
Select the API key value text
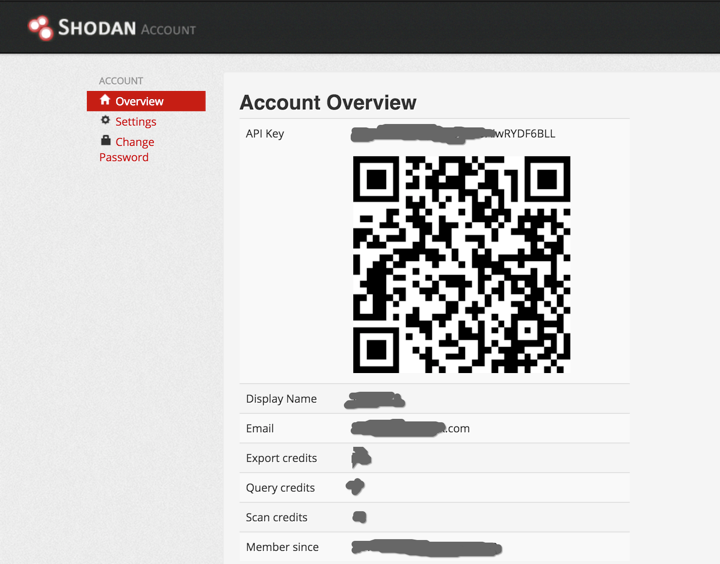pos(453,133)
